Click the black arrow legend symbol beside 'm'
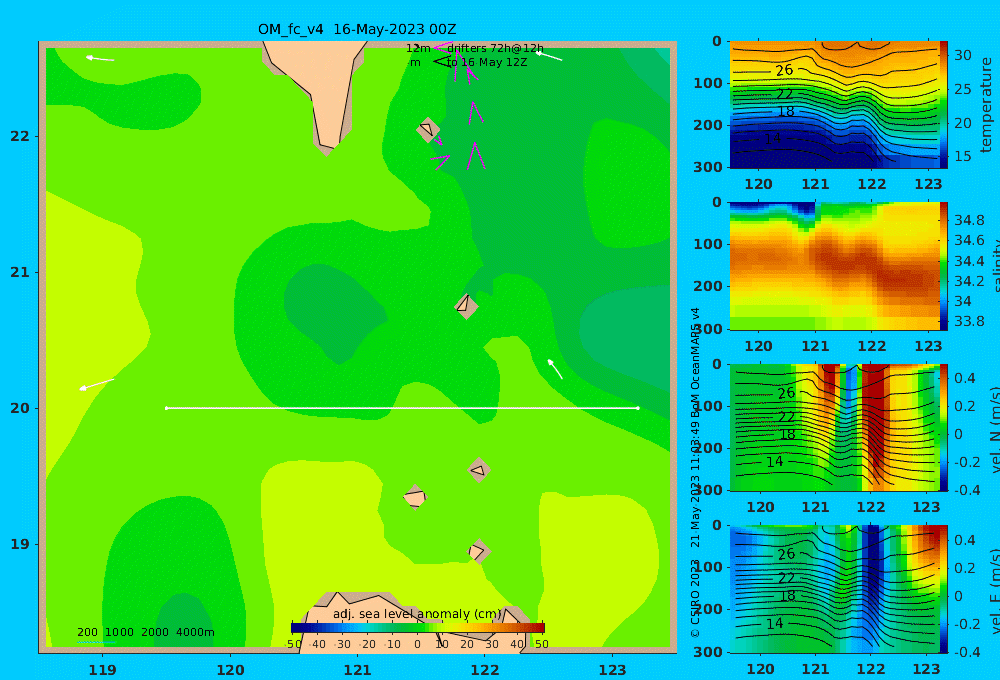The image size is (1000, 680). (441, 62)
